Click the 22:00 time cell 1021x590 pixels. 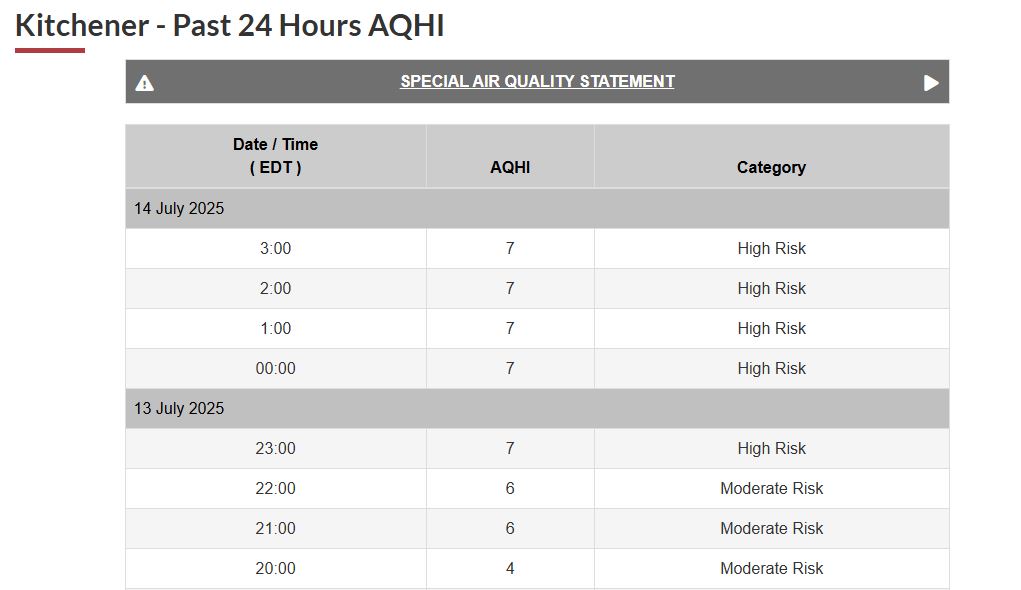pos(275,489)
